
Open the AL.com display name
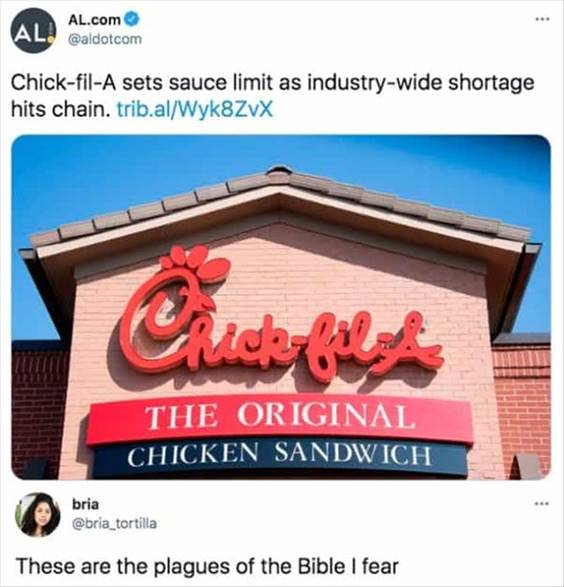click(94, 19)
